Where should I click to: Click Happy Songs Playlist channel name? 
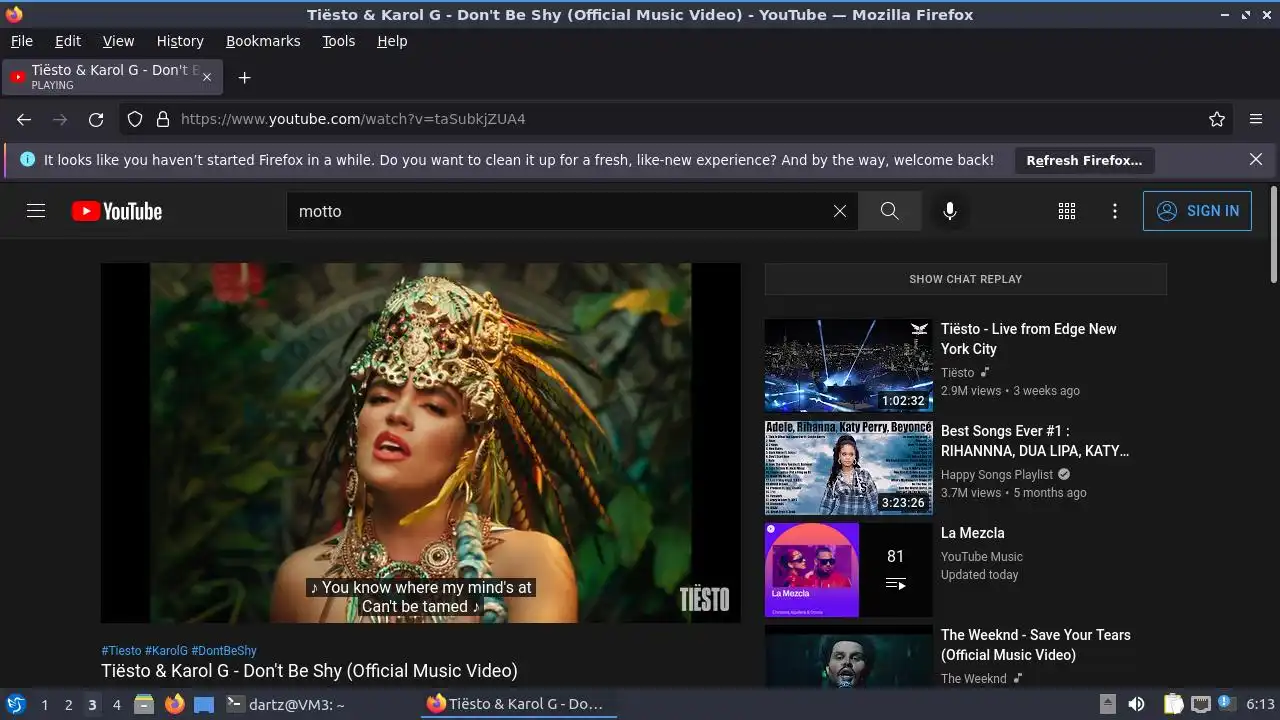tap(997, 475)
